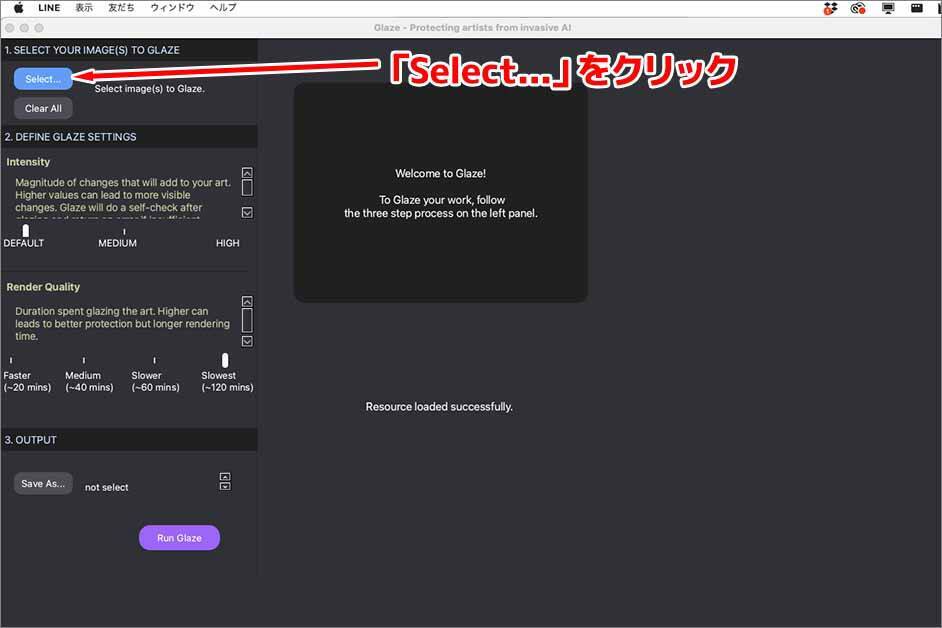
Task: Open the LINE menu
Action: pos(49,8)
